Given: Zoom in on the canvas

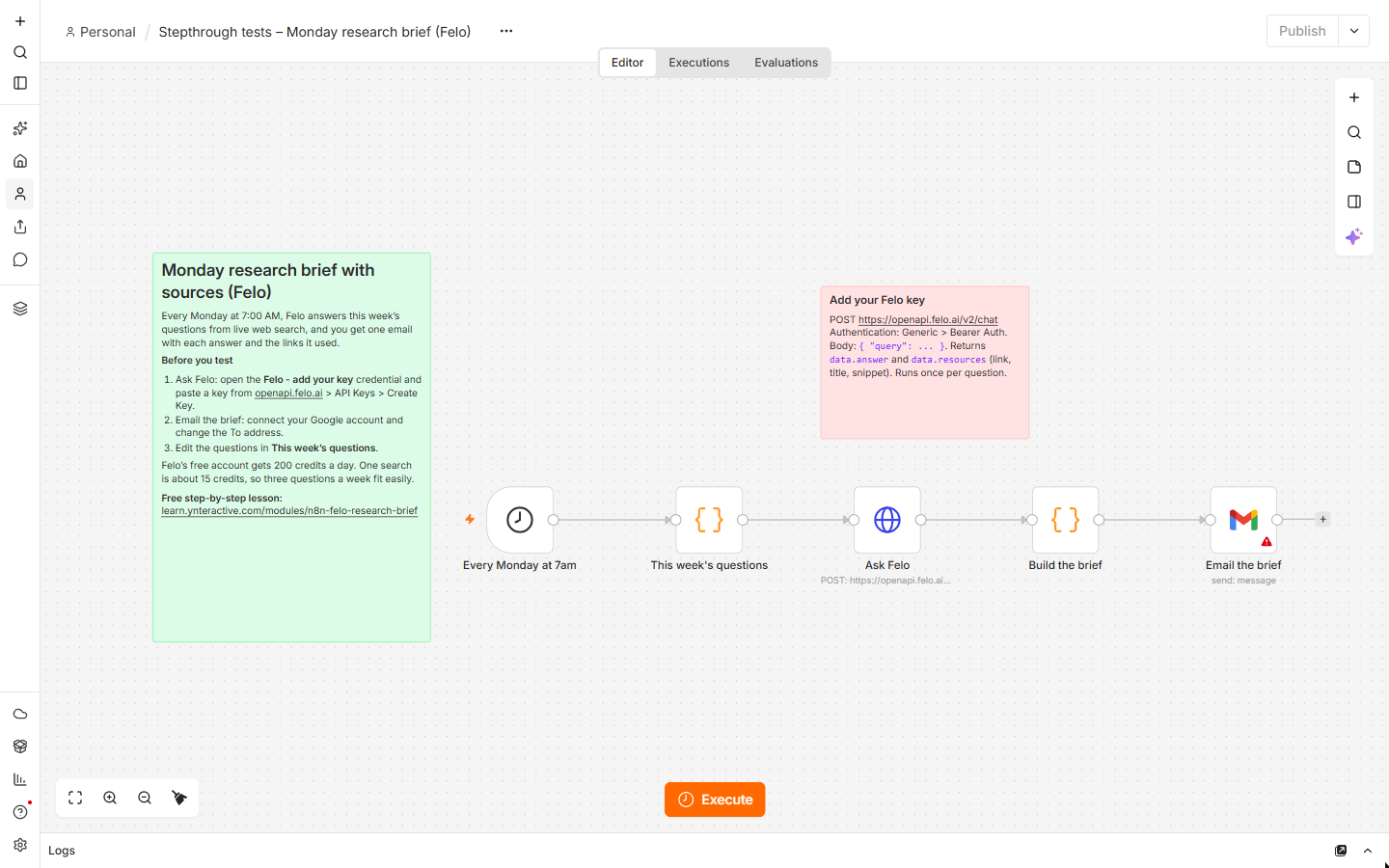Looking at the screenshot, I should click(x=110, y=798).
